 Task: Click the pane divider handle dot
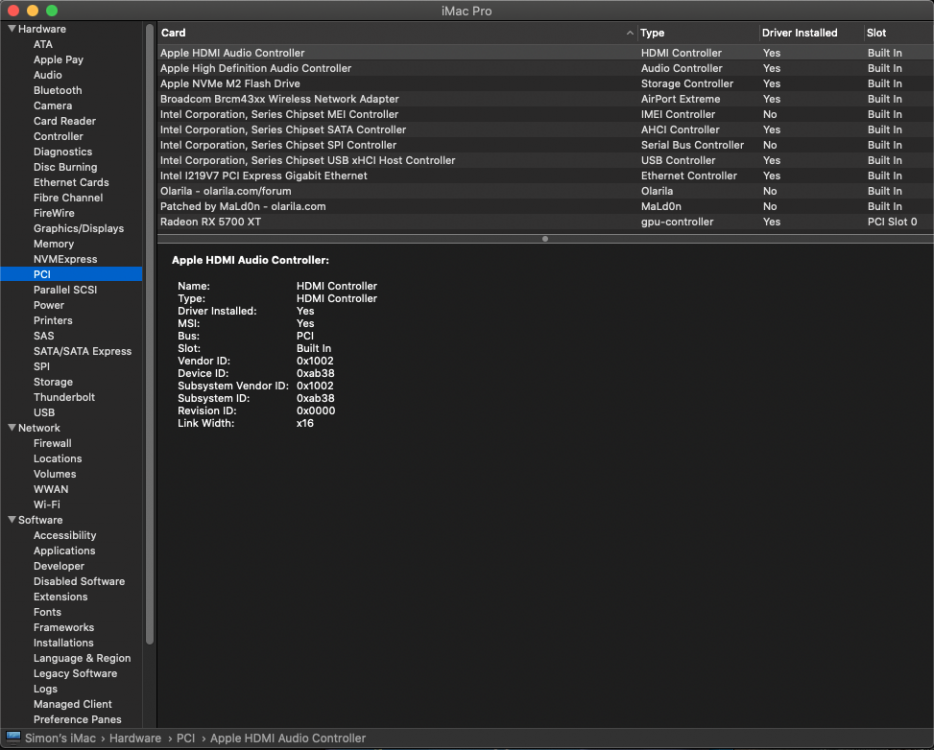(545, 239)
